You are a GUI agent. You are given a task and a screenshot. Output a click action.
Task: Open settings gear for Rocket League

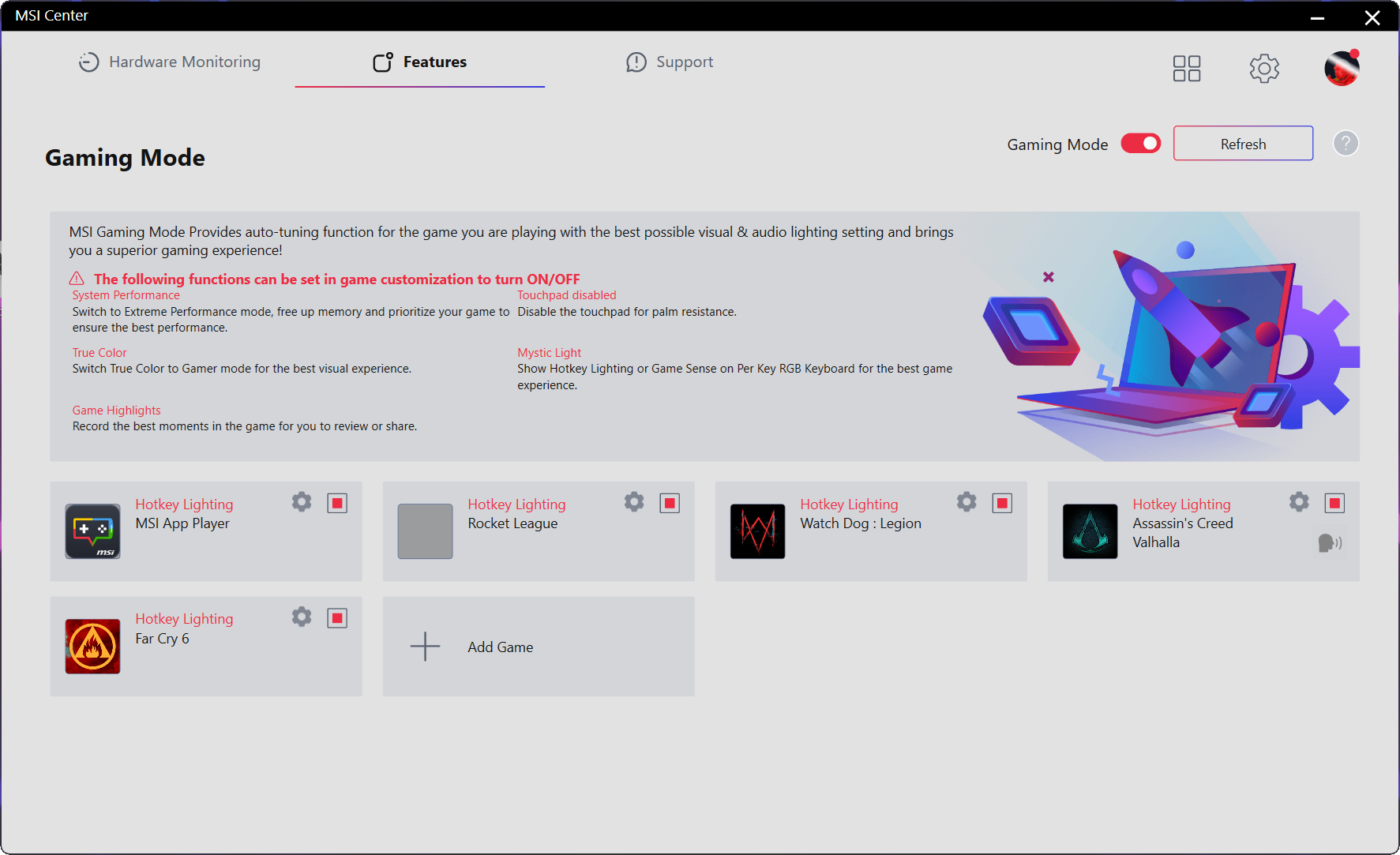634,502
